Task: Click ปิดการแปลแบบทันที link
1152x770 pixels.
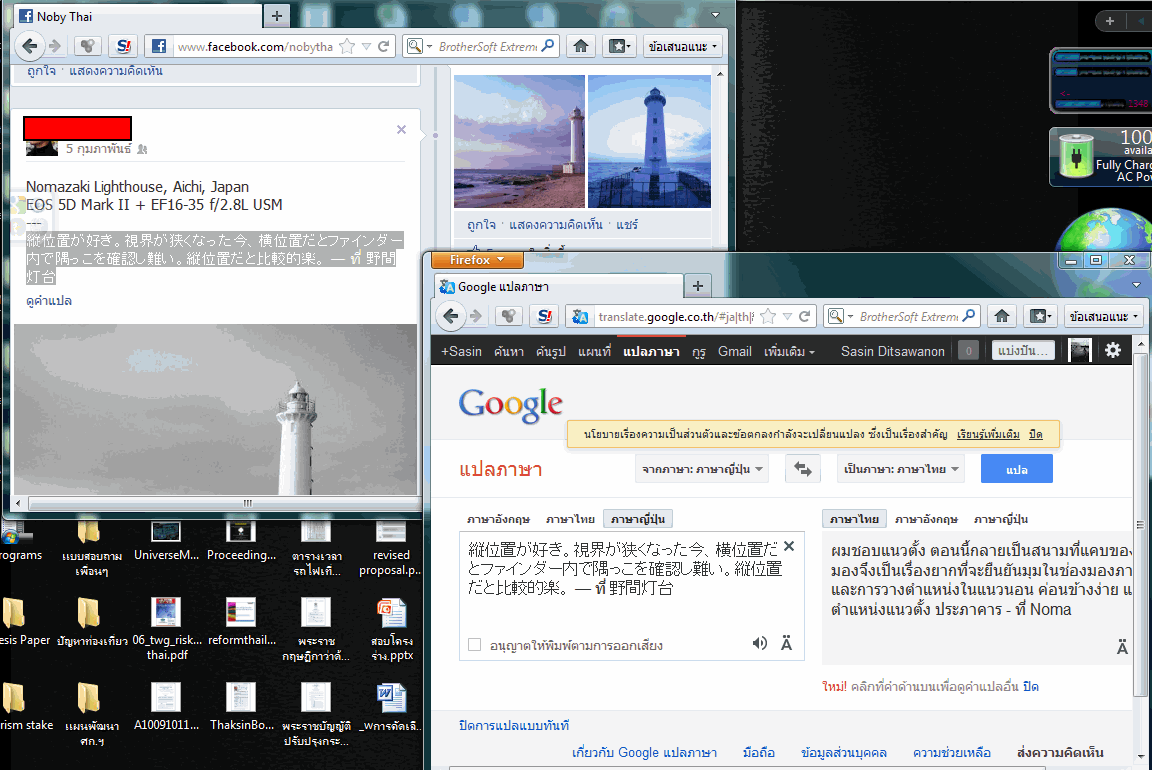Action: (x=514, y=725)
